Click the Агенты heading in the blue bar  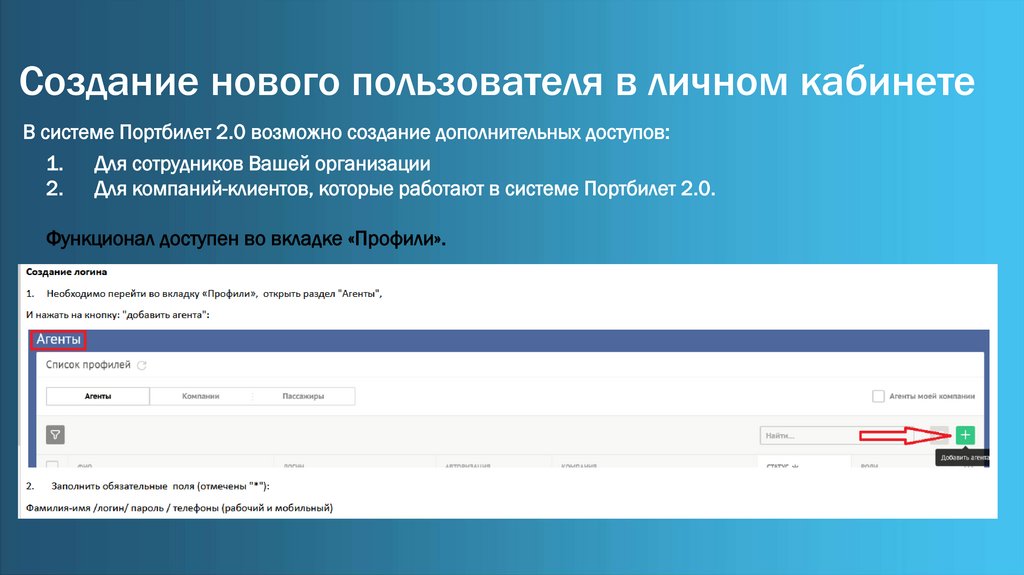[58, 339]
